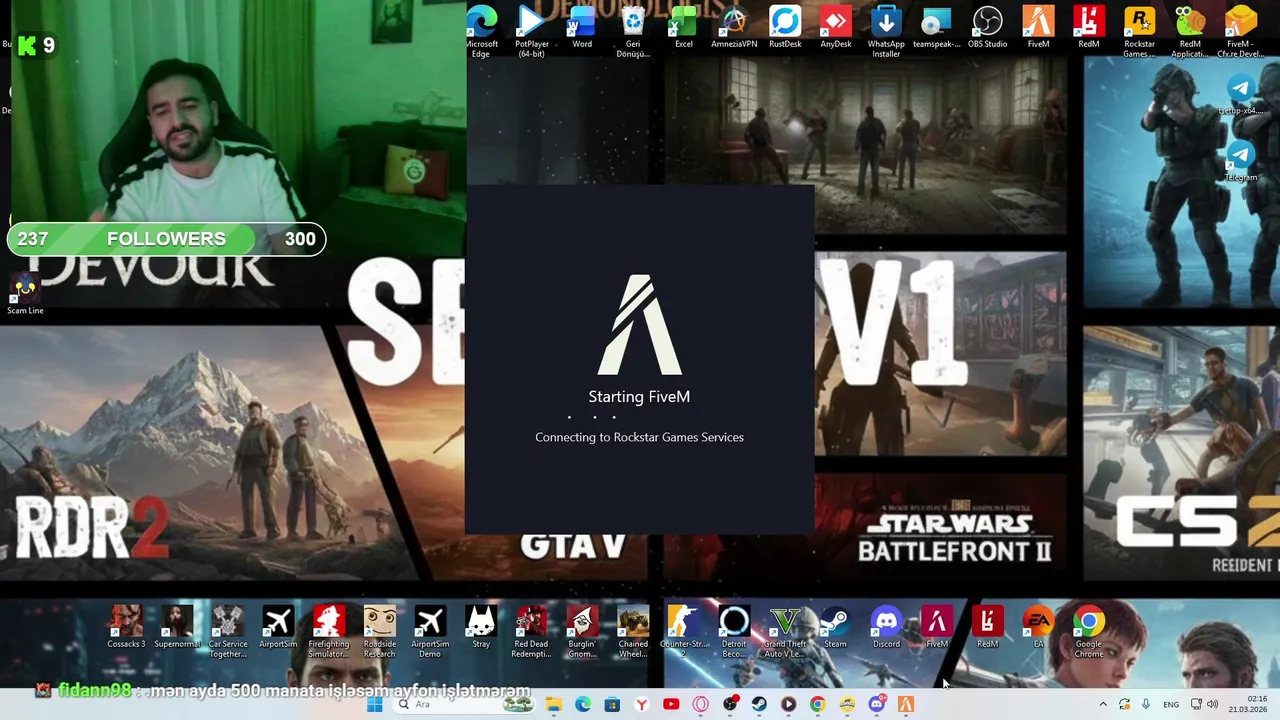
Task: Open the Excel desktop shortcut
Action: click(x=684, y=27)
